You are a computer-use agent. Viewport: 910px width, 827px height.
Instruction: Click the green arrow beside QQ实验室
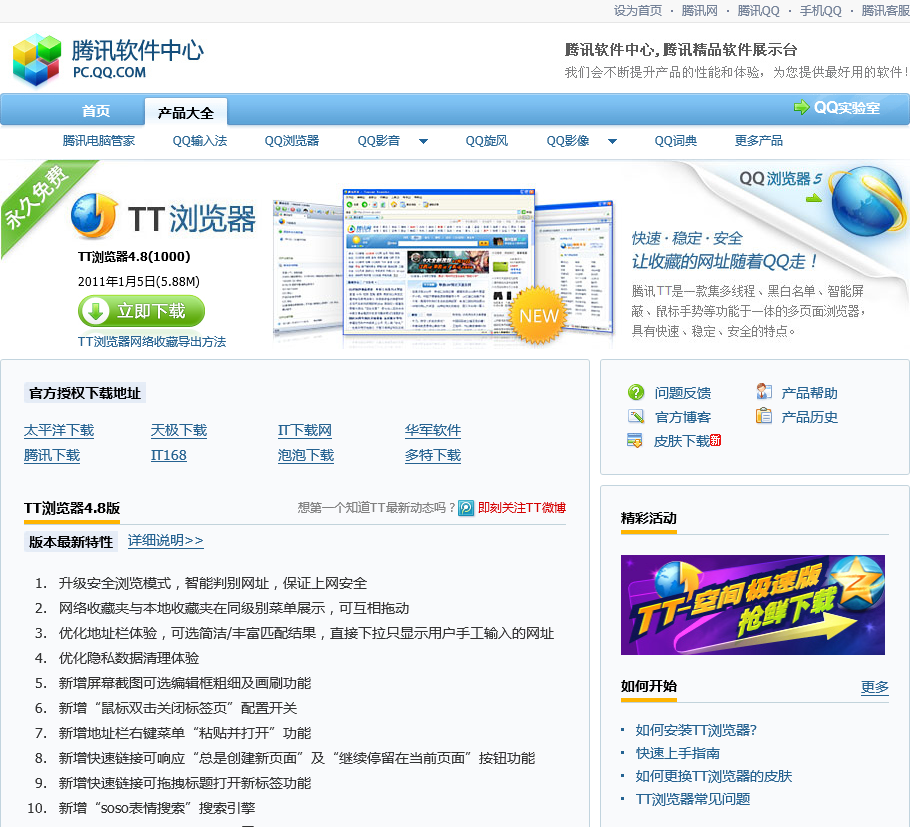coord(801,107)
